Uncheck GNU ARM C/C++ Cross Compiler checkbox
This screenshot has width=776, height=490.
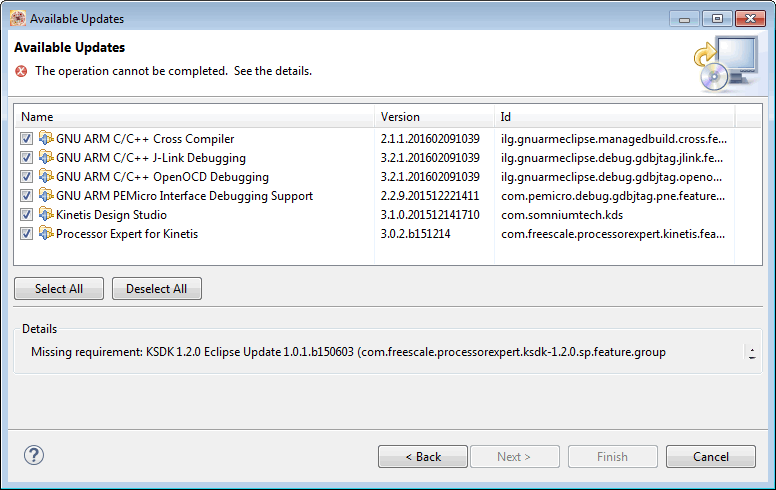(26, 139)
